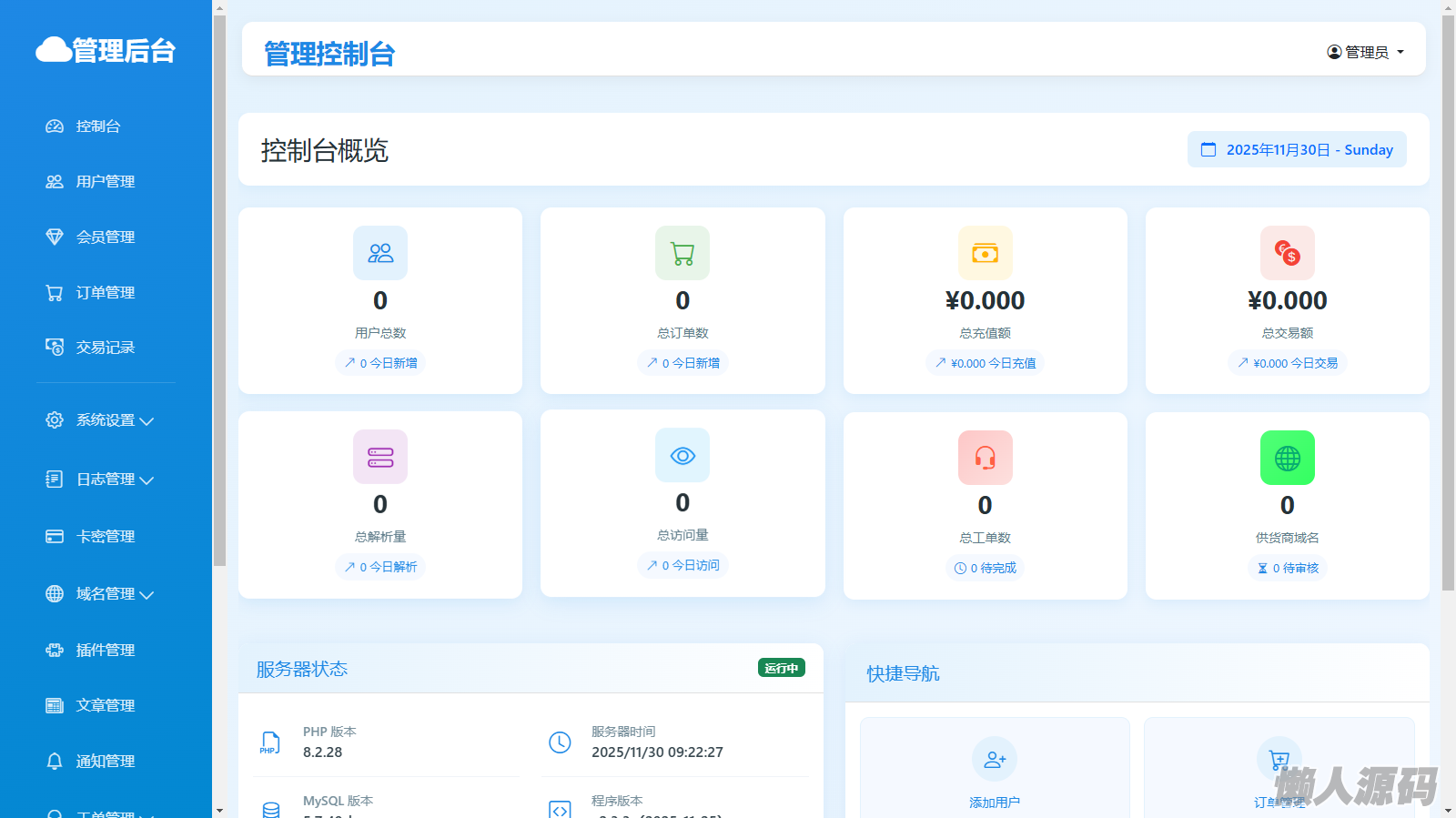Select 卡密管理 from the sidebar
The image size is (1456, 818).
[105, 537]
